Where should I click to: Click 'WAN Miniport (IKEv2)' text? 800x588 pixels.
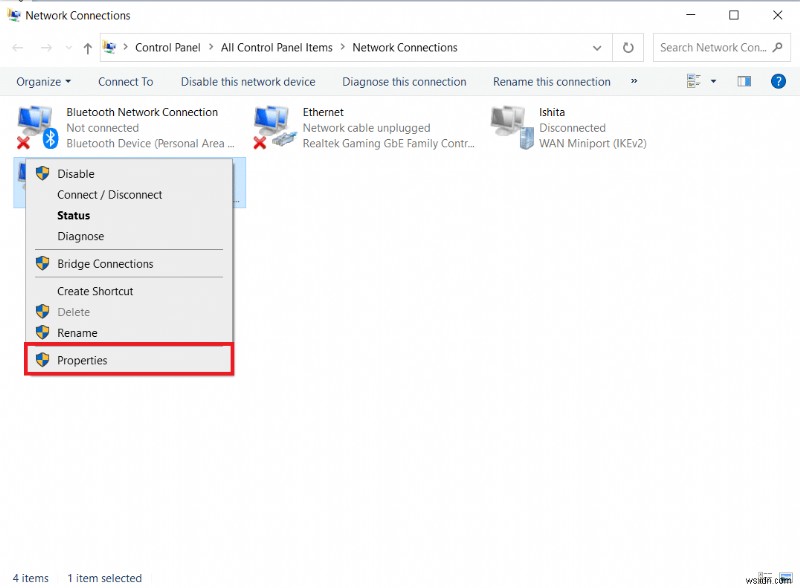(x=592, y=143)
